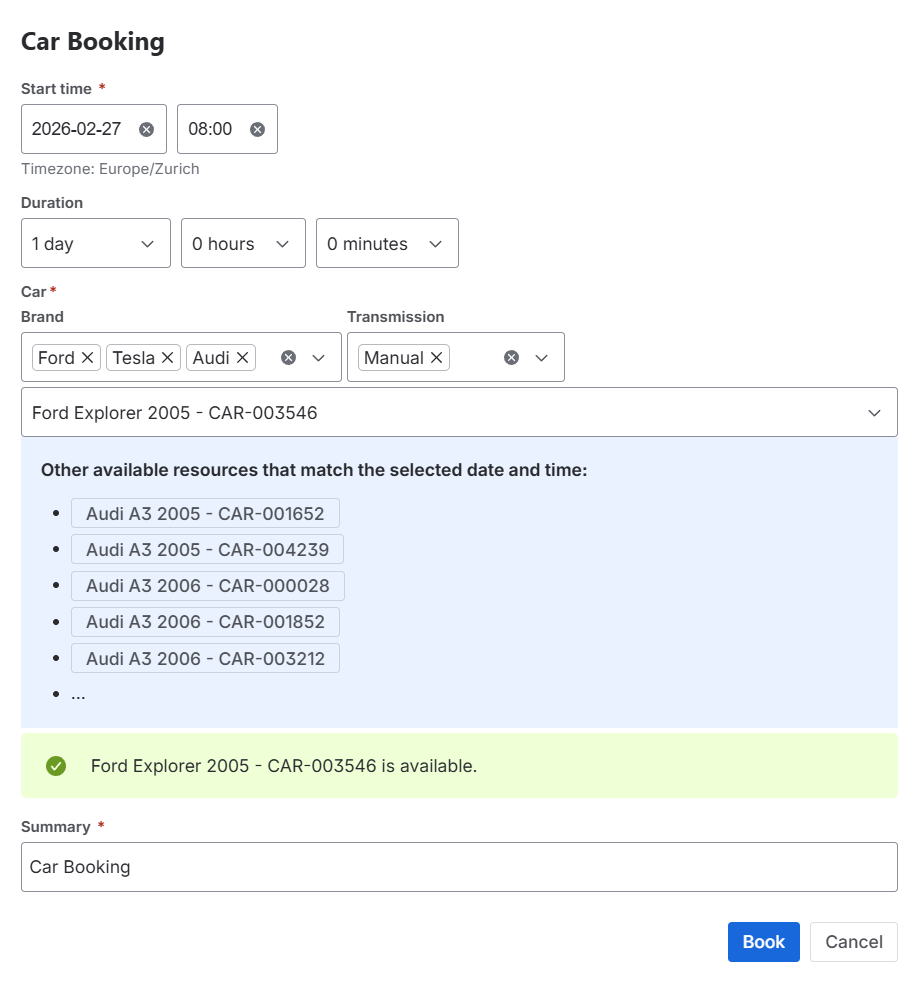
Task: Open the days duration dropdown
Action: [95, 243]
